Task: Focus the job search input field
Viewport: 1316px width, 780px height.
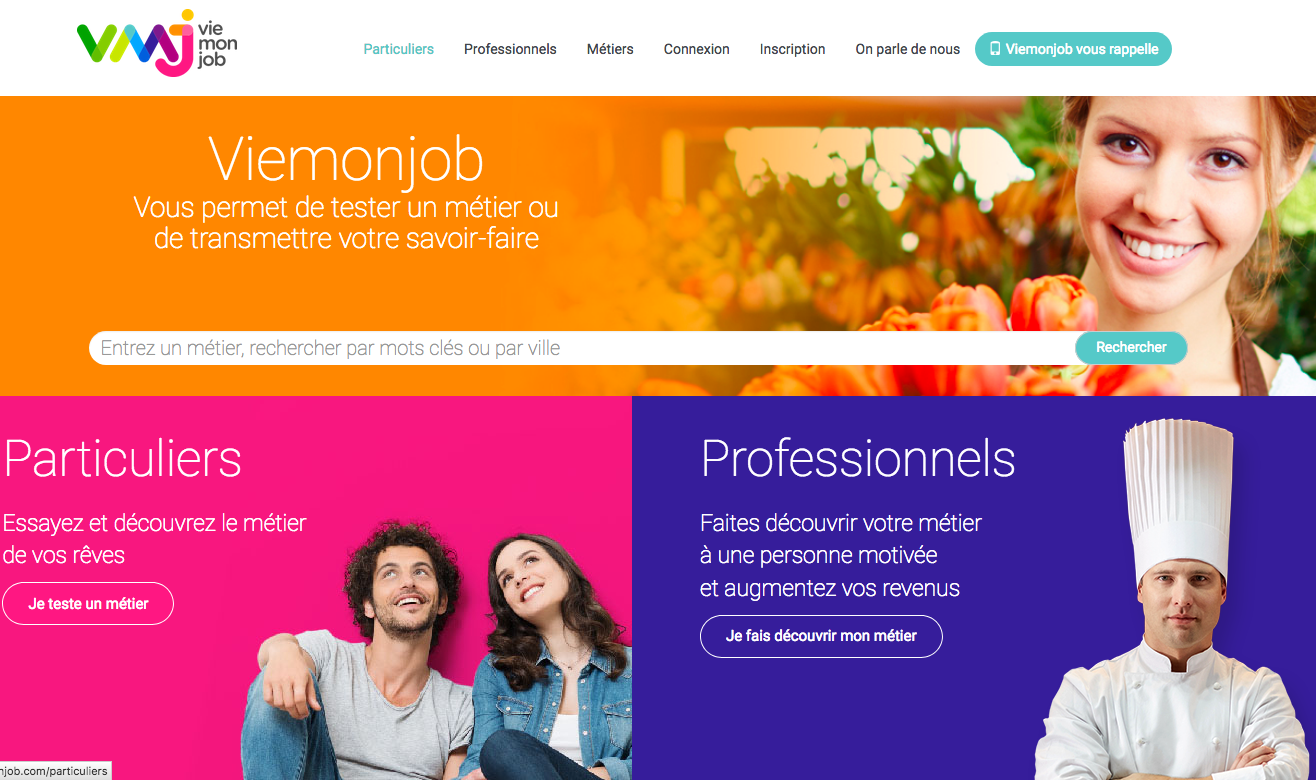Action: 582,348
